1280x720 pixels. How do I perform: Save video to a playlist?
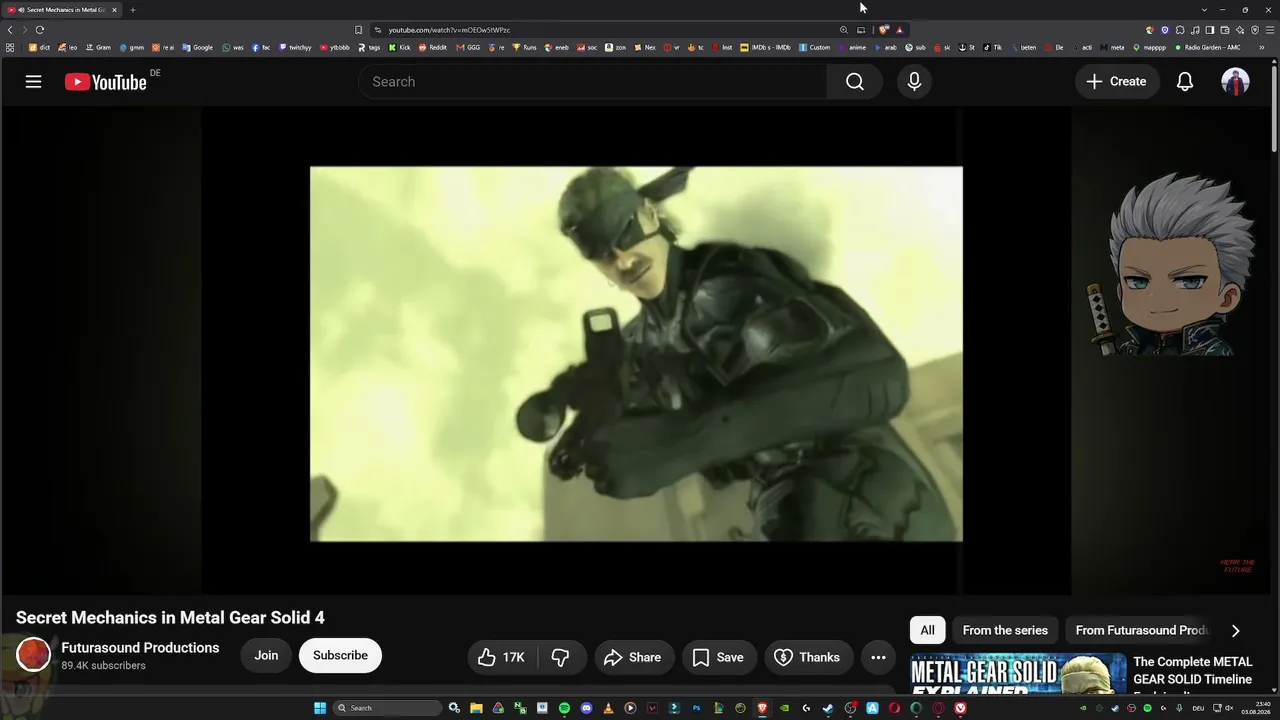click(x=718, y=657)
